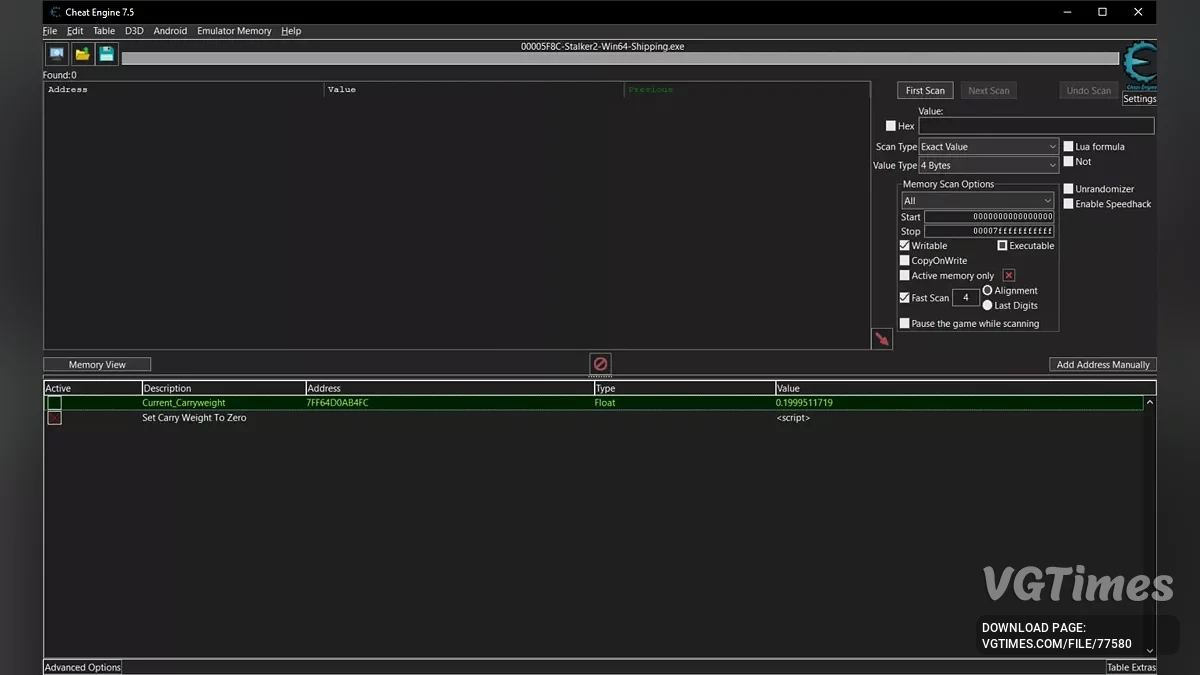Click the First Scan button

pos(925,91)
